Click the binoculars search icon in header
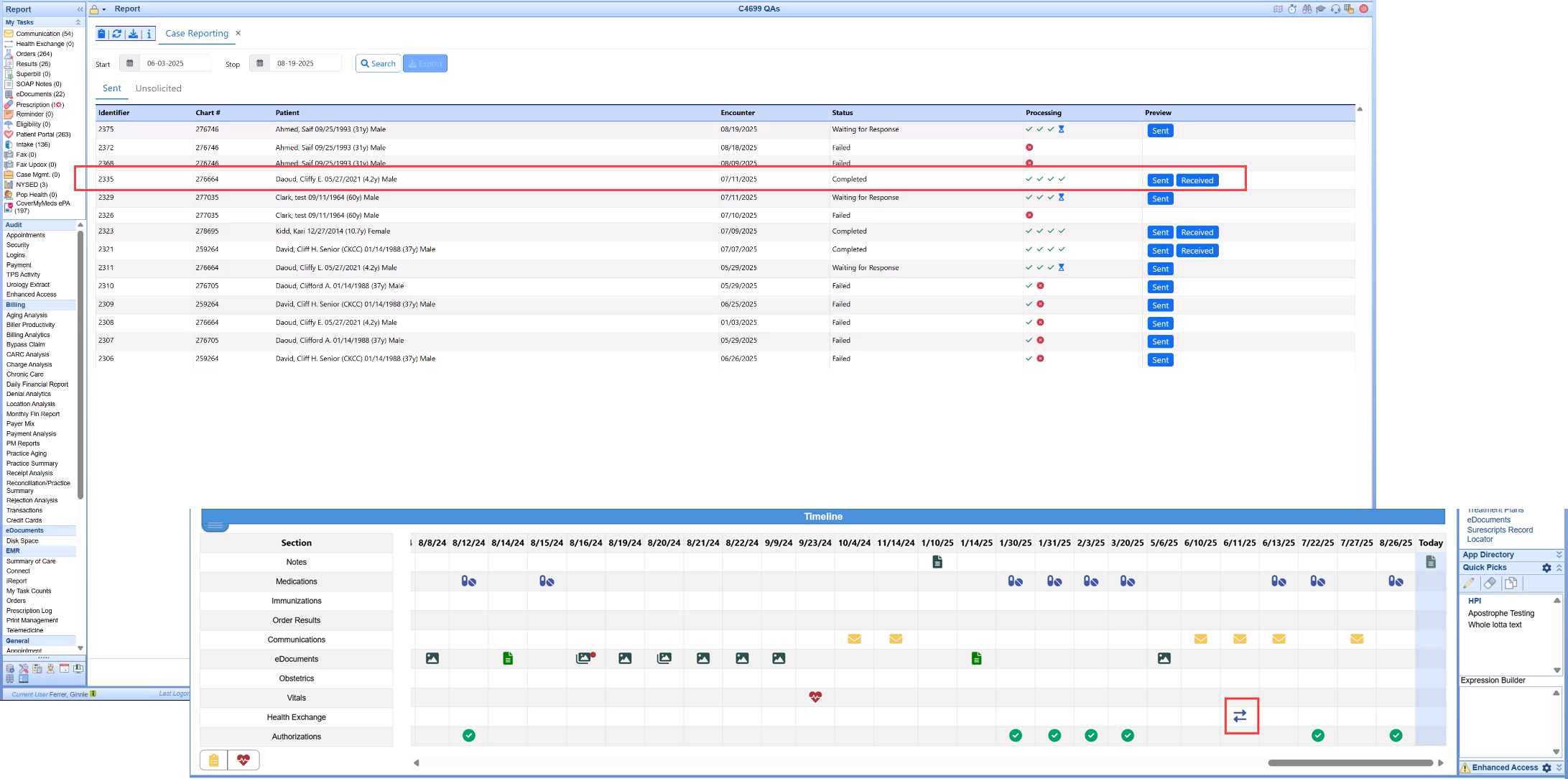 pos(1307,9)
